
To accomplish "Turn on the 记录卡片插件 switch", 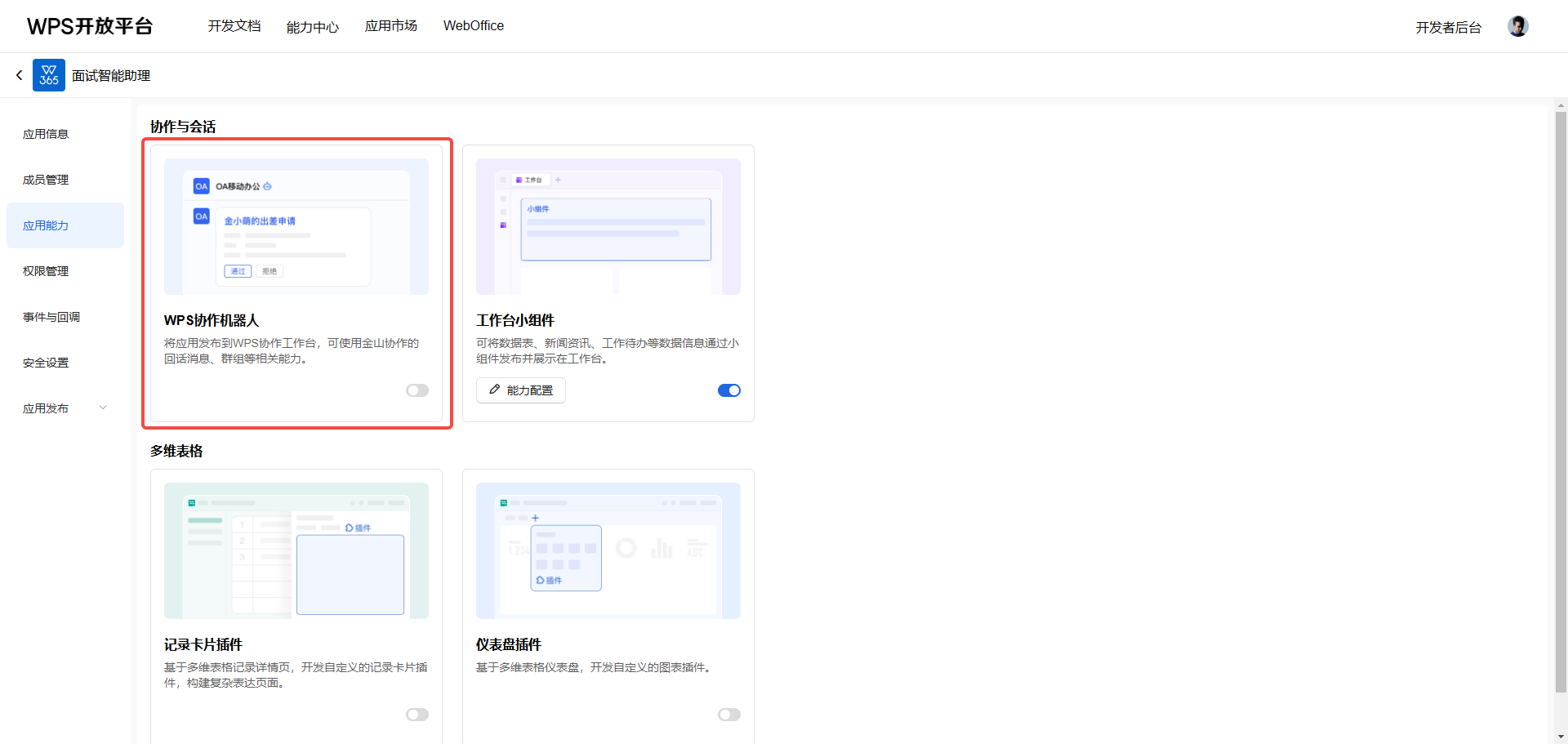I will point(417,715).
